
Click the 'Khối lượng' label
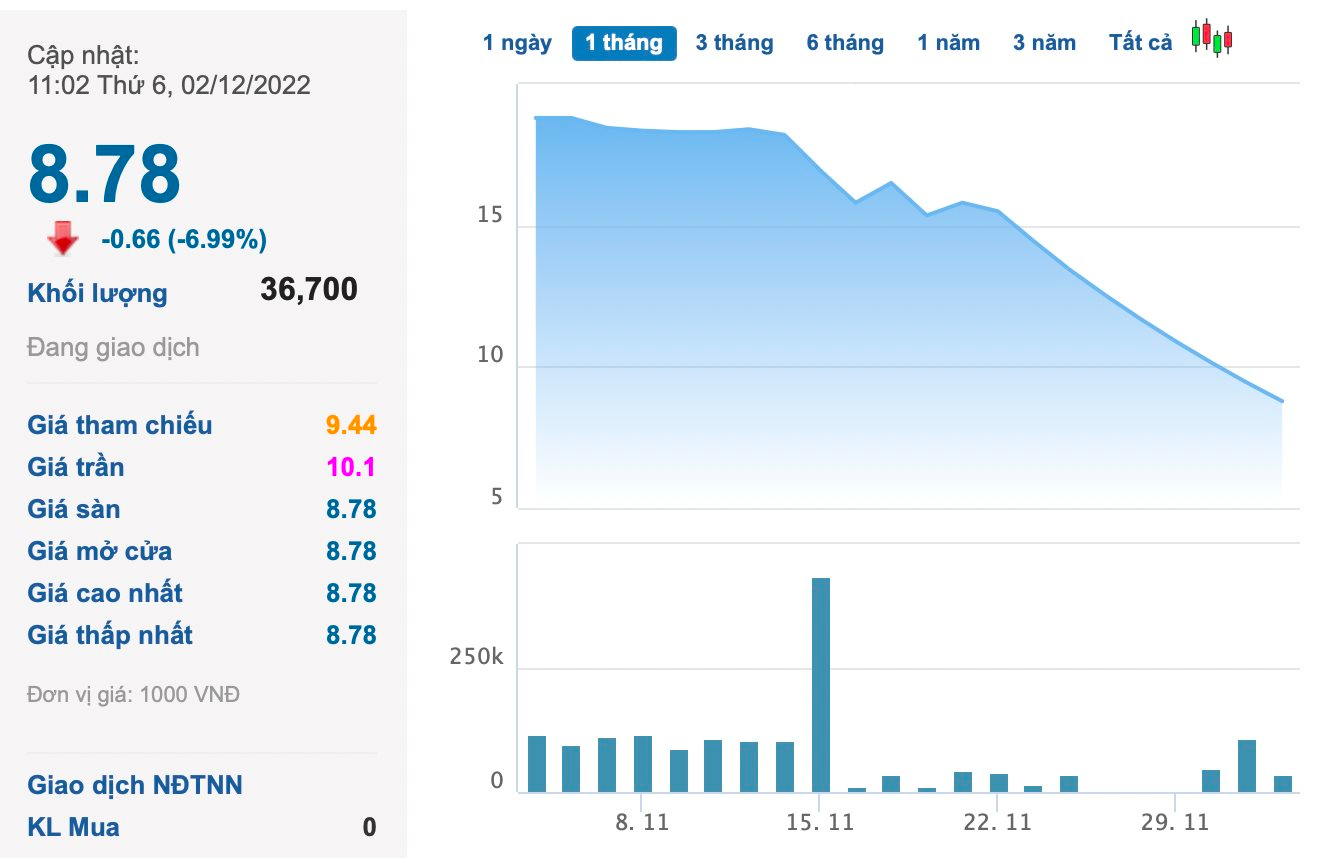click(96, 292)
